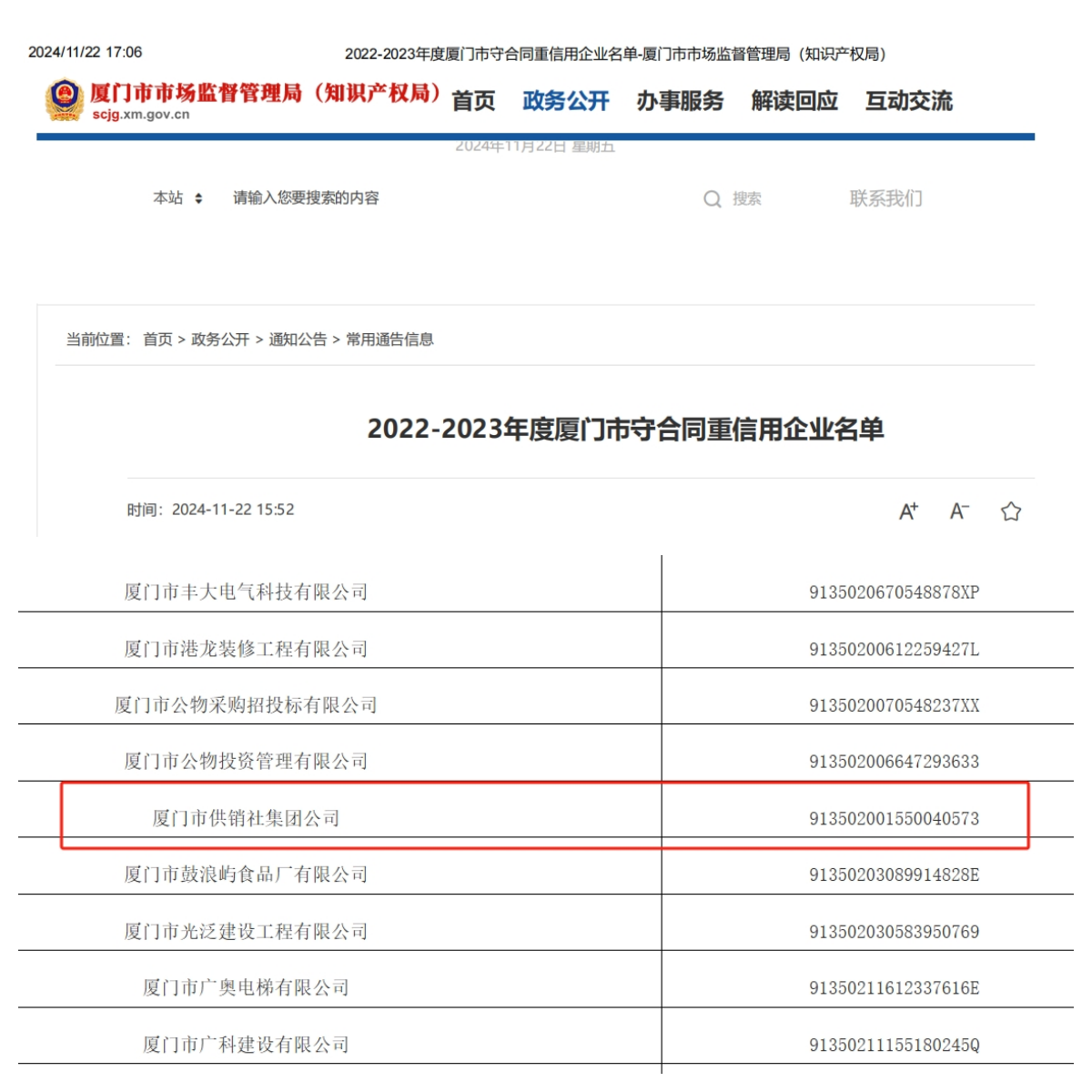Screen dimensions: 1092x1092
Task: Select the row 厦门市广奥电梯有限公司
Action: click(x=247, y=988)
